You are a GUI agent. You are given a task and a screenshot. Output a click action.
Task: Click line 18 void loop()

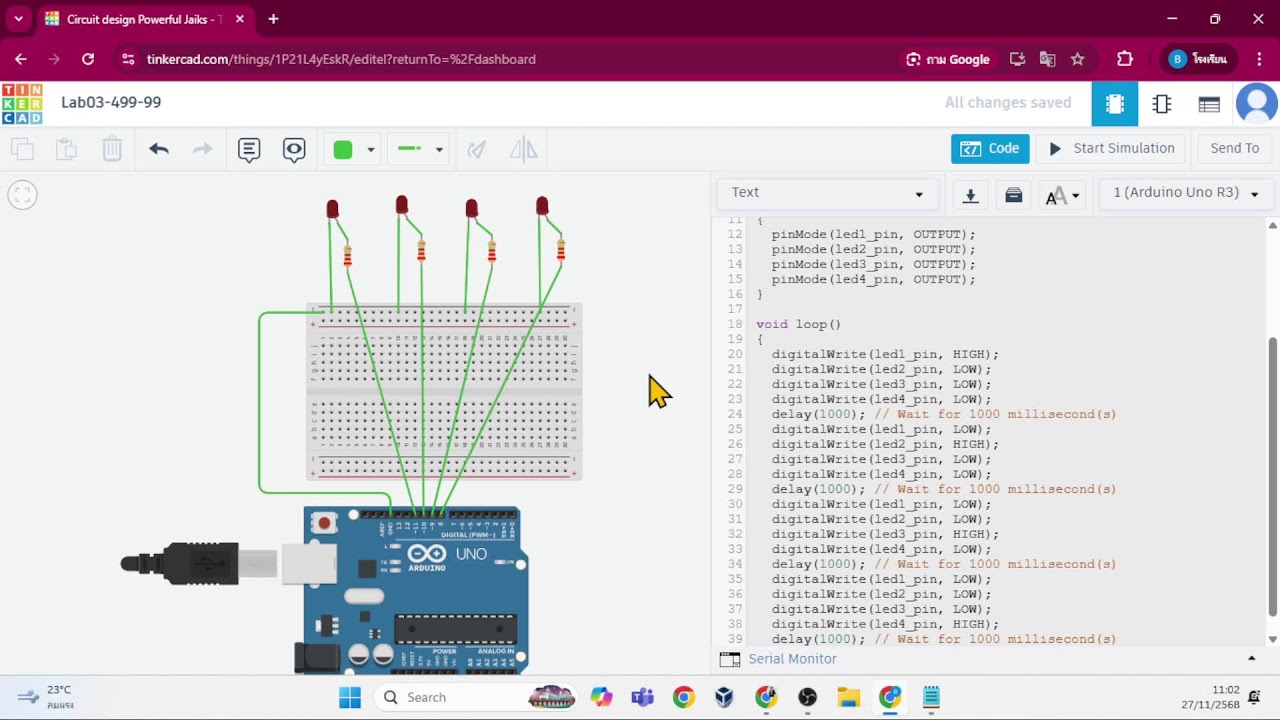point(798,324)
